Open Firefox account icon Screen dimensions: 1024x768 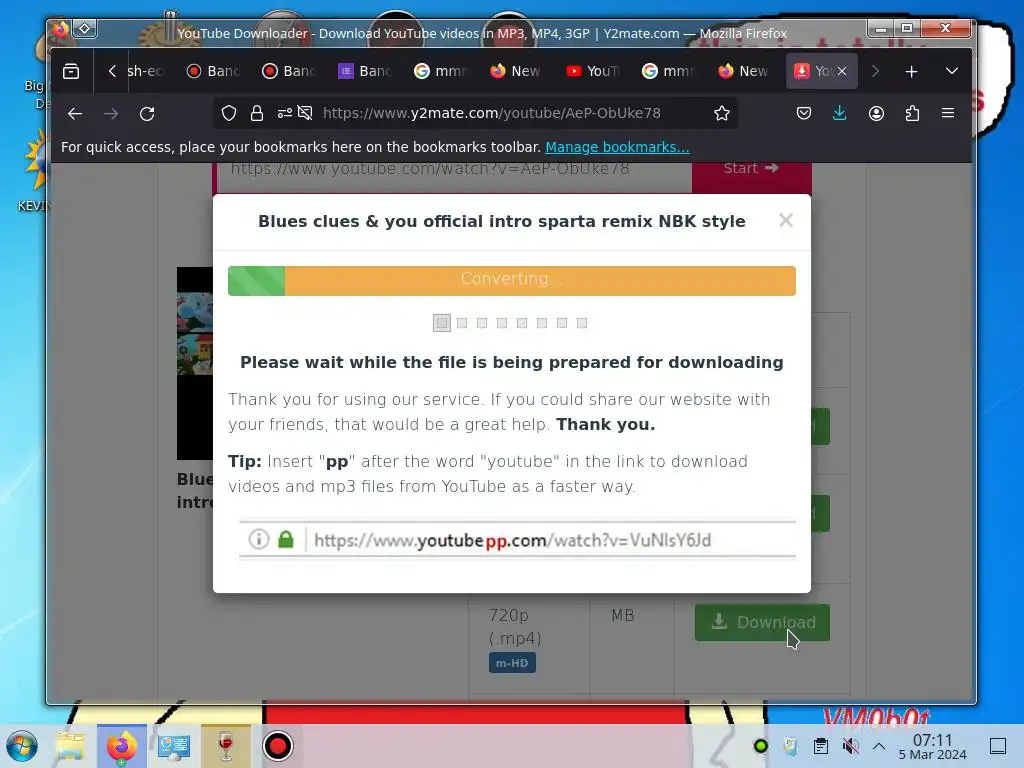[x=876, y=114]
